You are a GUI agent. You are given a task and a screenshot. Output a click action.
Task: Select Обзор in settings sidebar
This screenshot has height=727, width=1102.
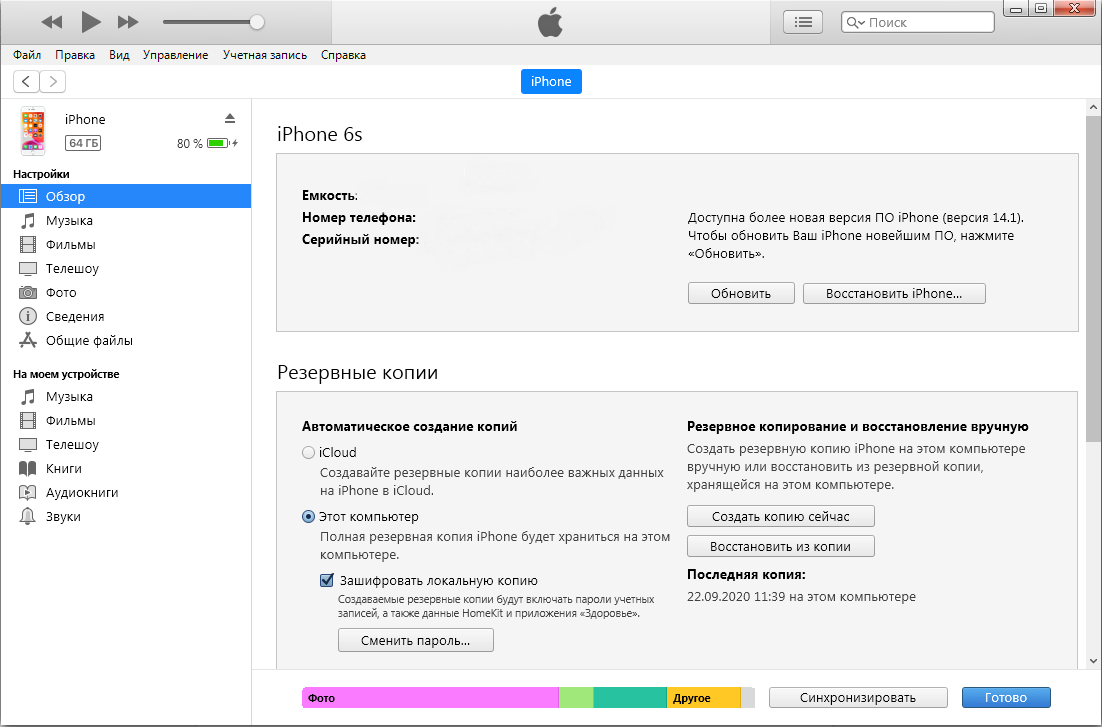[126, 196]
